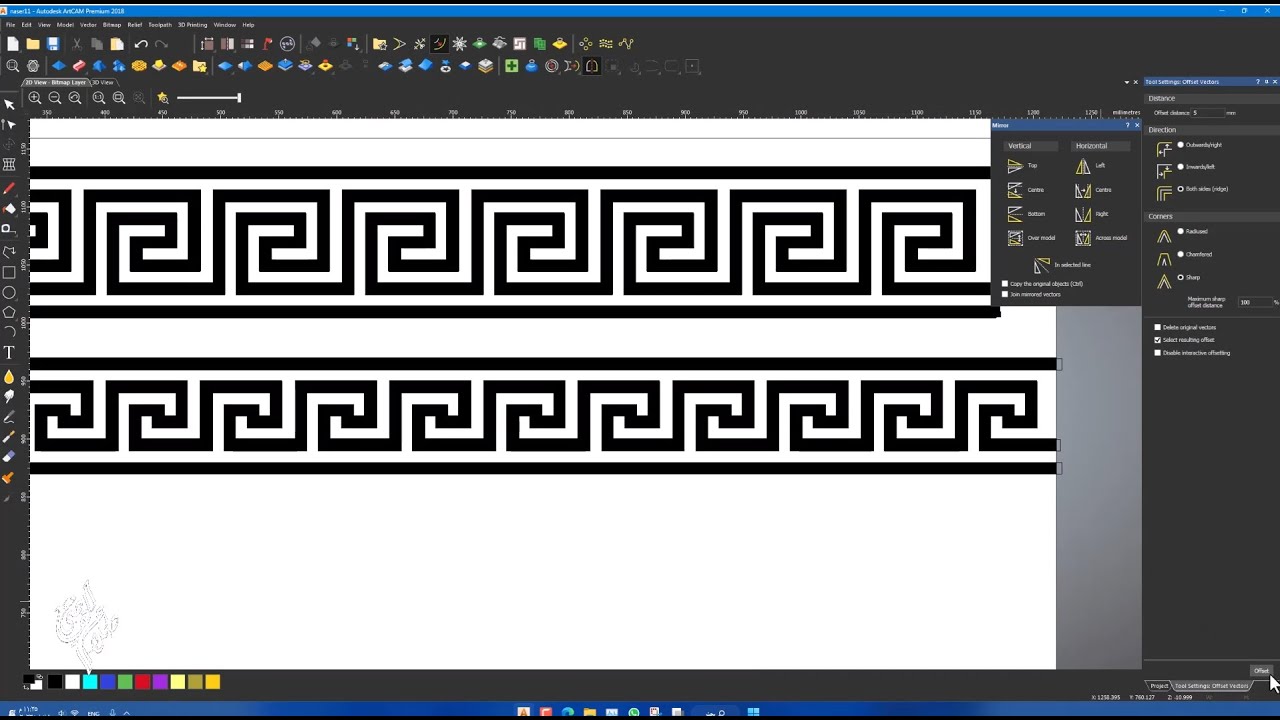Click the Mirror Horizontal Centre icon
Screen dimensions: 1280x720
click(x=1083, y=190)
